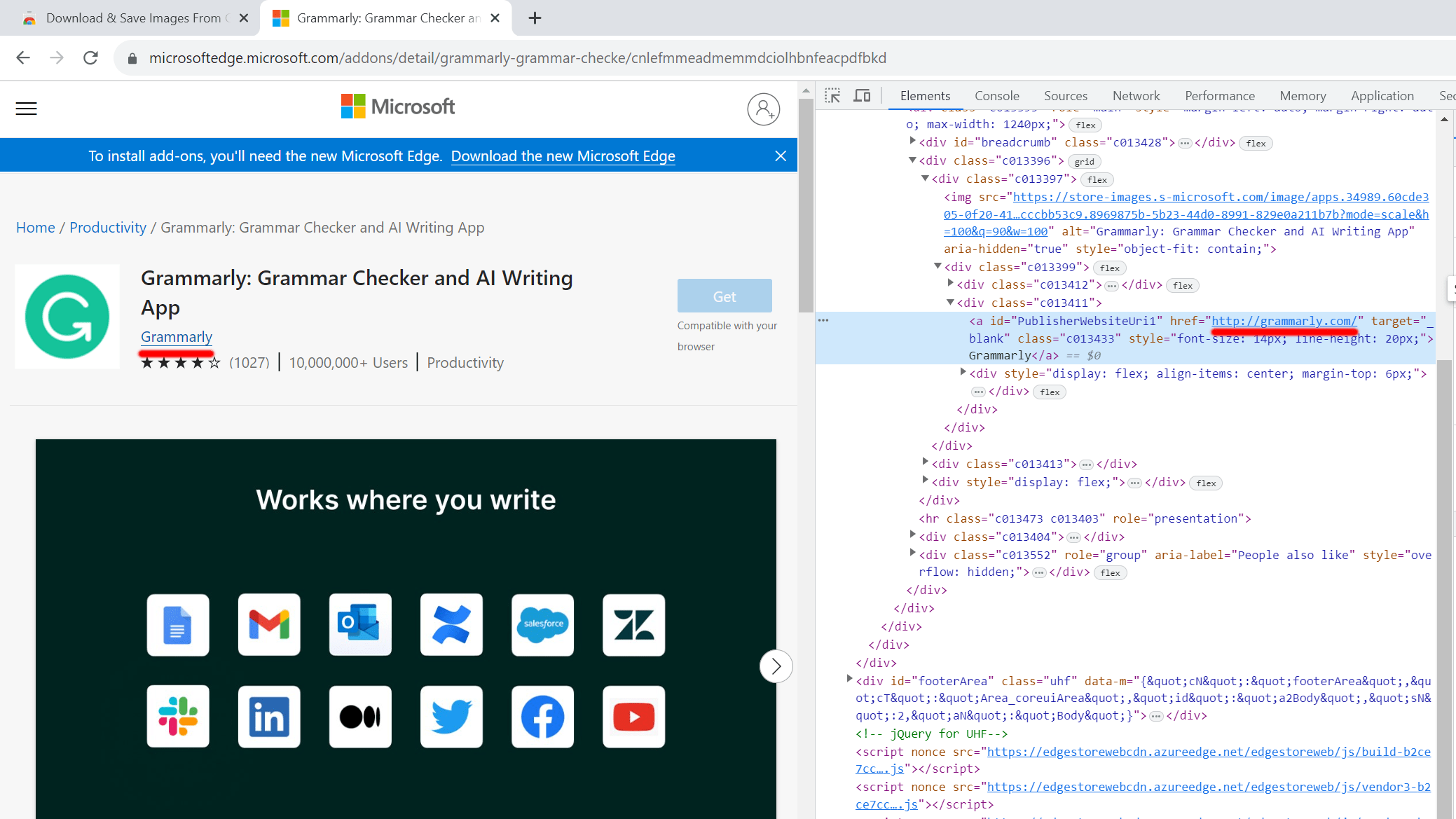1456x819 pixels.
Task: Expand the div class c013404 node
Action: pos(912,535)
